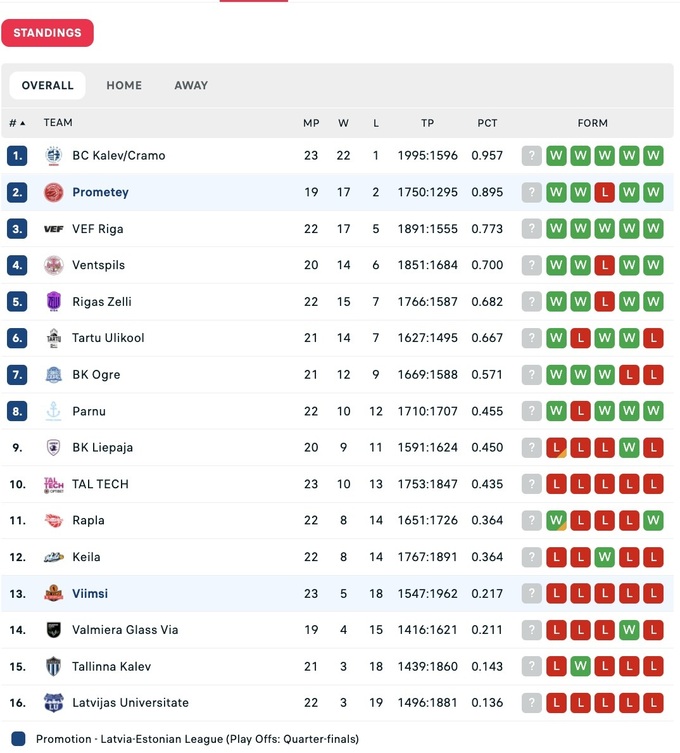Image resolution: width=680 pixels, height=753 pixels.
Task: Click the BC Kalev/Cramo team logo
Action: pos(53,156)
